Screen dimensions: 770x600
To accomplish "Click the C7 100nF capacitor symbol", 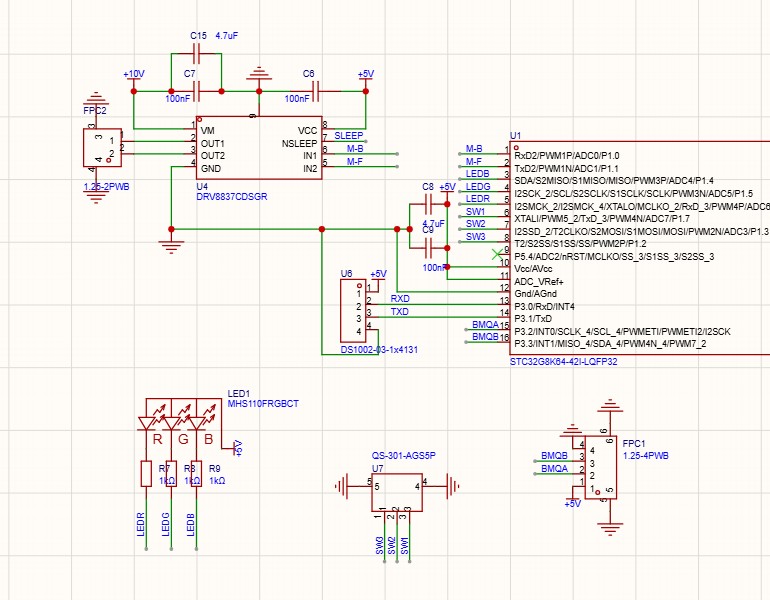I will point(197,91).
